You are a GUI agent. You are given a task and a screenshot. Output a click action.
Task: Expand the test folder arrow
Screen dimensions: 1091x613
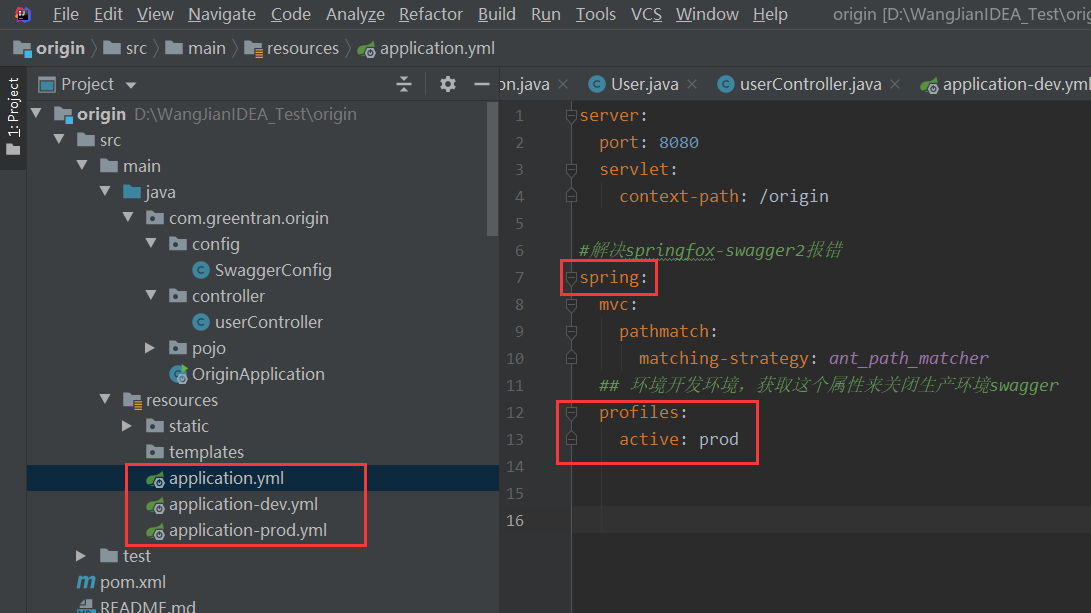pos(81,556)
